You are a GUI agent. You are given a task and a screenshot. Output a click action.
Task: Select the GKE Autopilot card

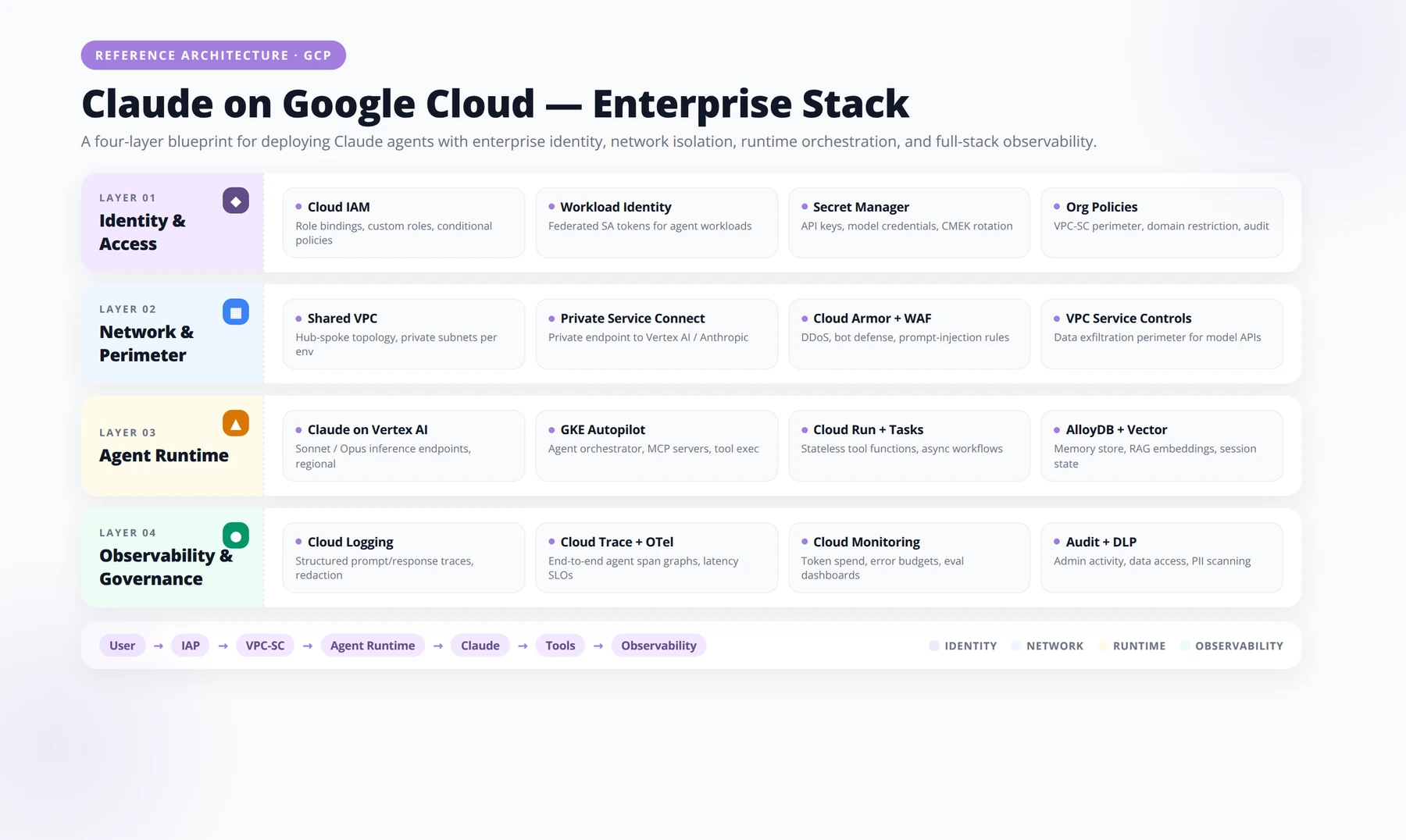pos(657,446)
